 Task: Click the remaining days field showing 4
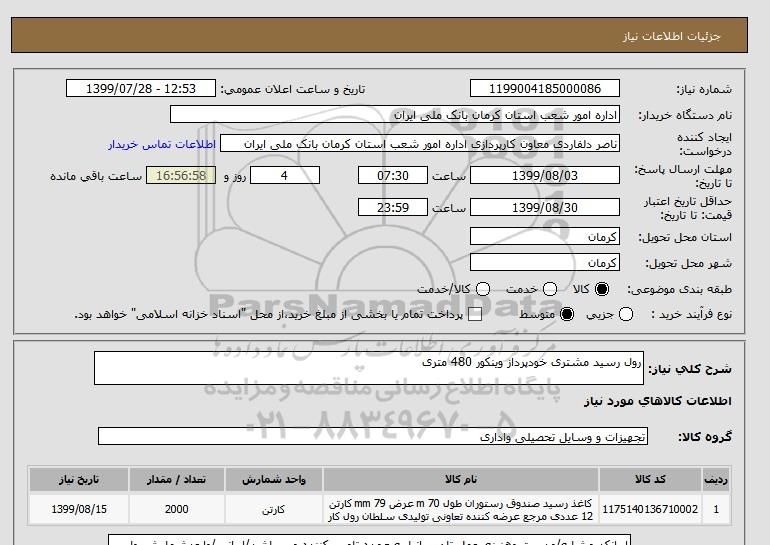coord(285,175)
